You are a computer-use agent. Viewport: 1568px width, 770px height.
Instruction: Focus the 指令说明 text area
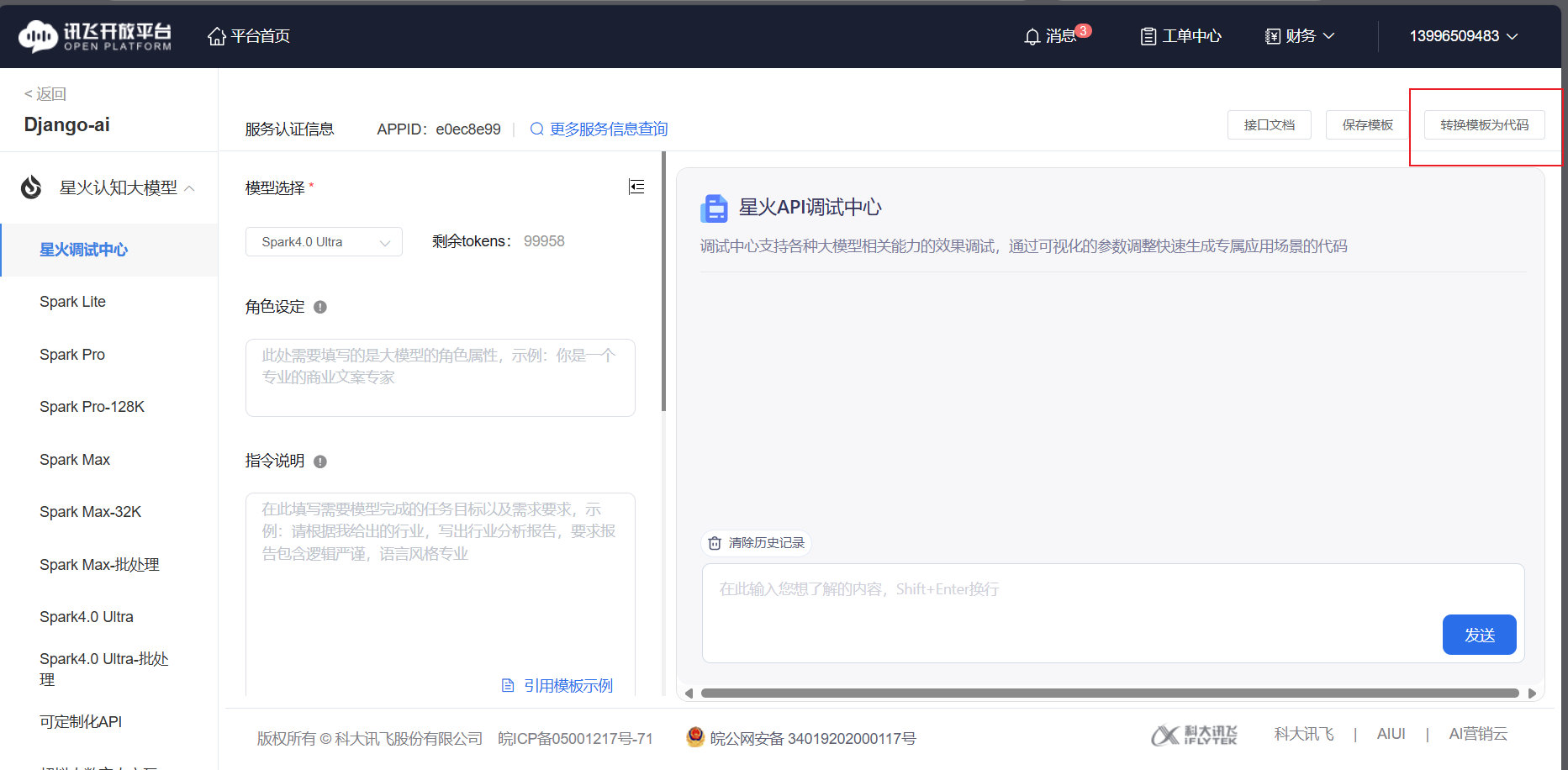coord(441,593)
